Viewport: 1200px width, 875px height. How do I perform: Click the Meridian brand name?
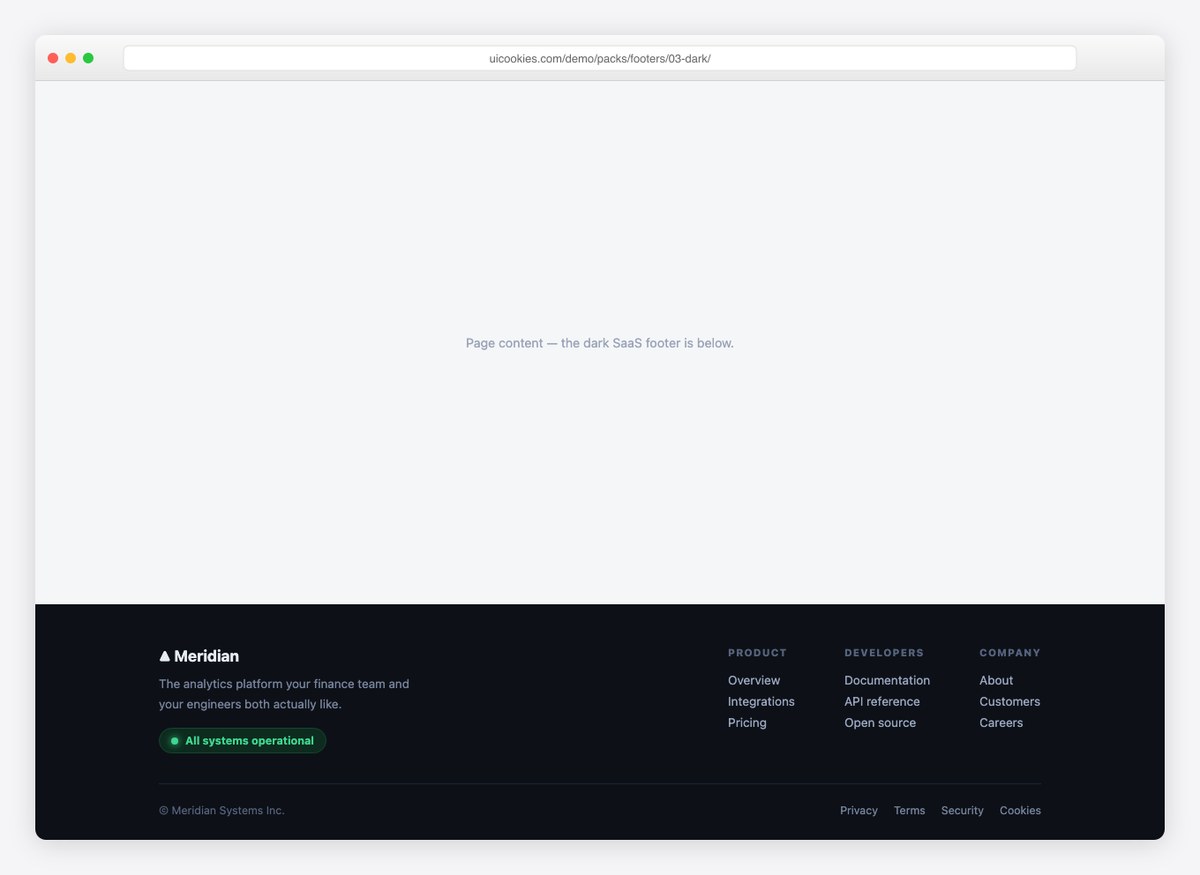point(206,656)
